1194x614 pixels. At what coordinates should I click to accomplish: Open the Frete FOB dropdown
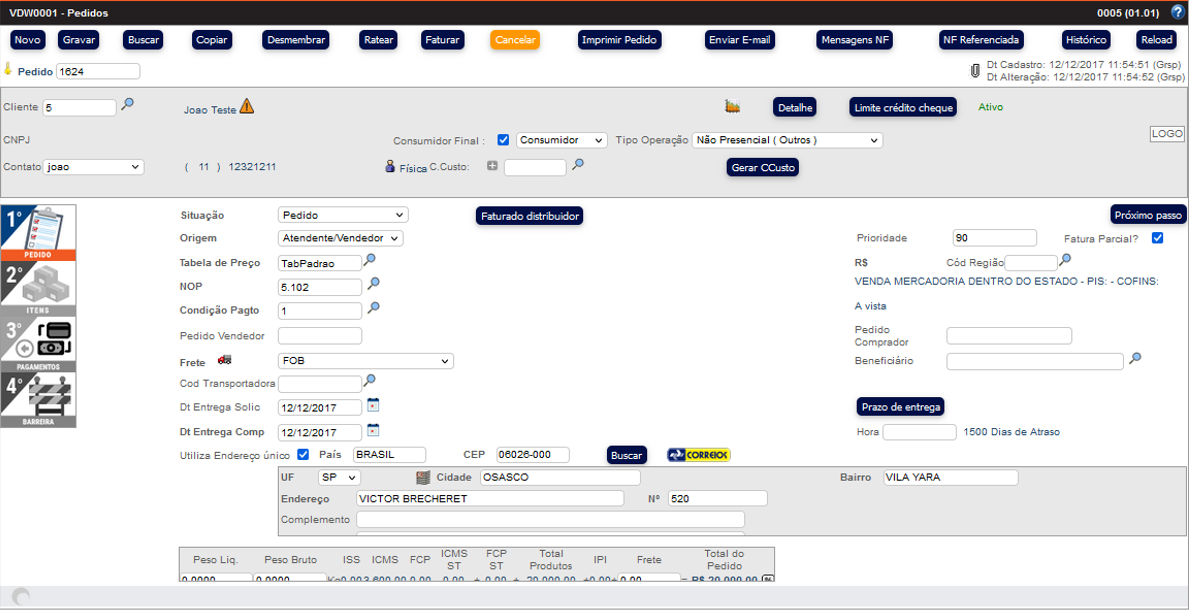click(x=365, y=361)
